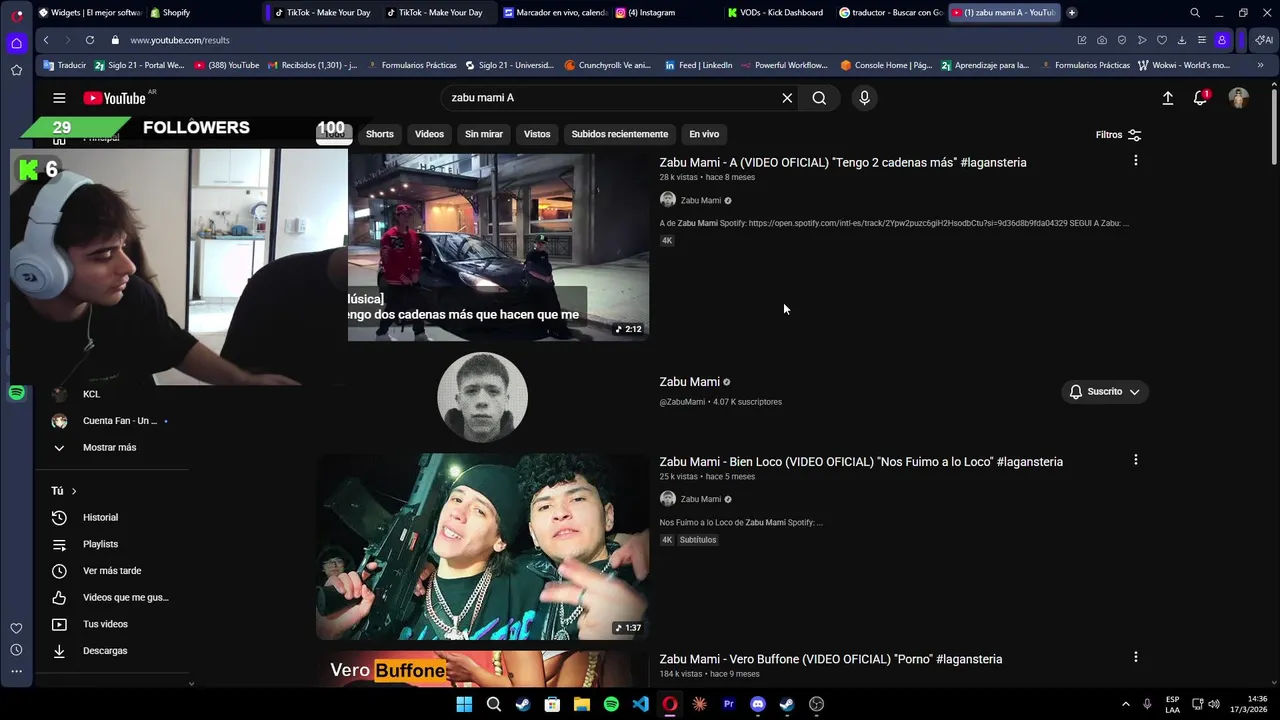Play the 2:12 video thumbnail

pos(498,247)
